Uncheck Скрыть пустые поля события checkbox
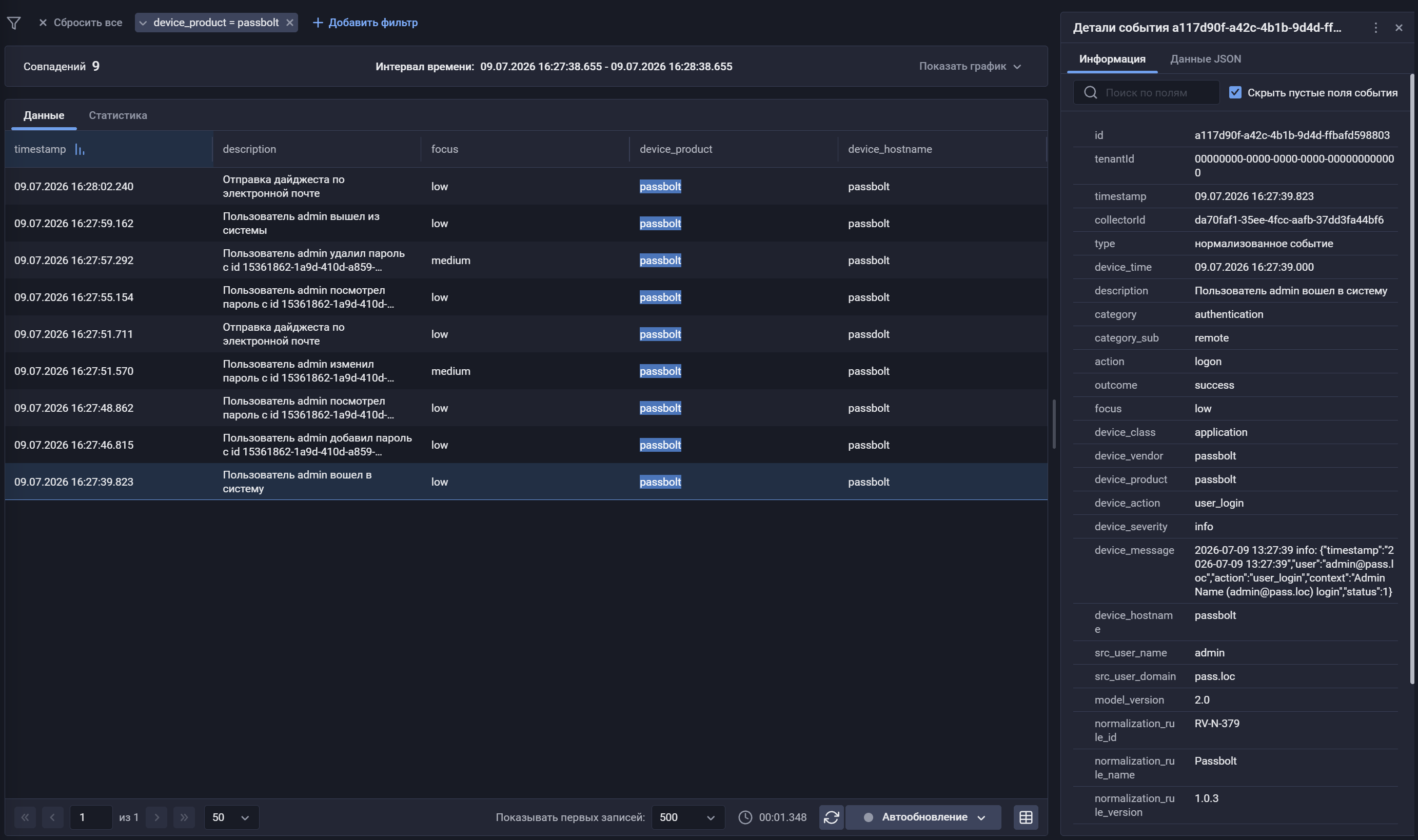Image resolution: width=1418 pixels, height=840 pixels. click(x=1235, y=92)
